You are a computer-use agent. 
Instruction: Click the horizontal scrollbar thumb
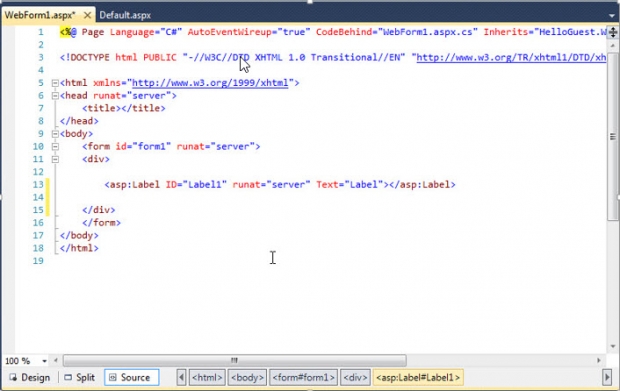pyautogui.click(x=234, y=361)
